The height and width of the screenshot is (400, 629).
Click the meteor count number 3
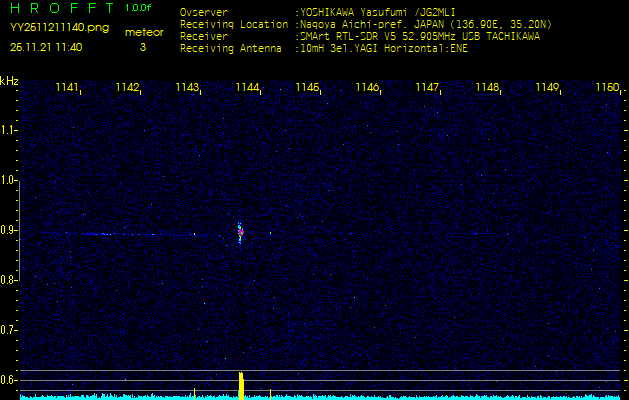(142, 47)
